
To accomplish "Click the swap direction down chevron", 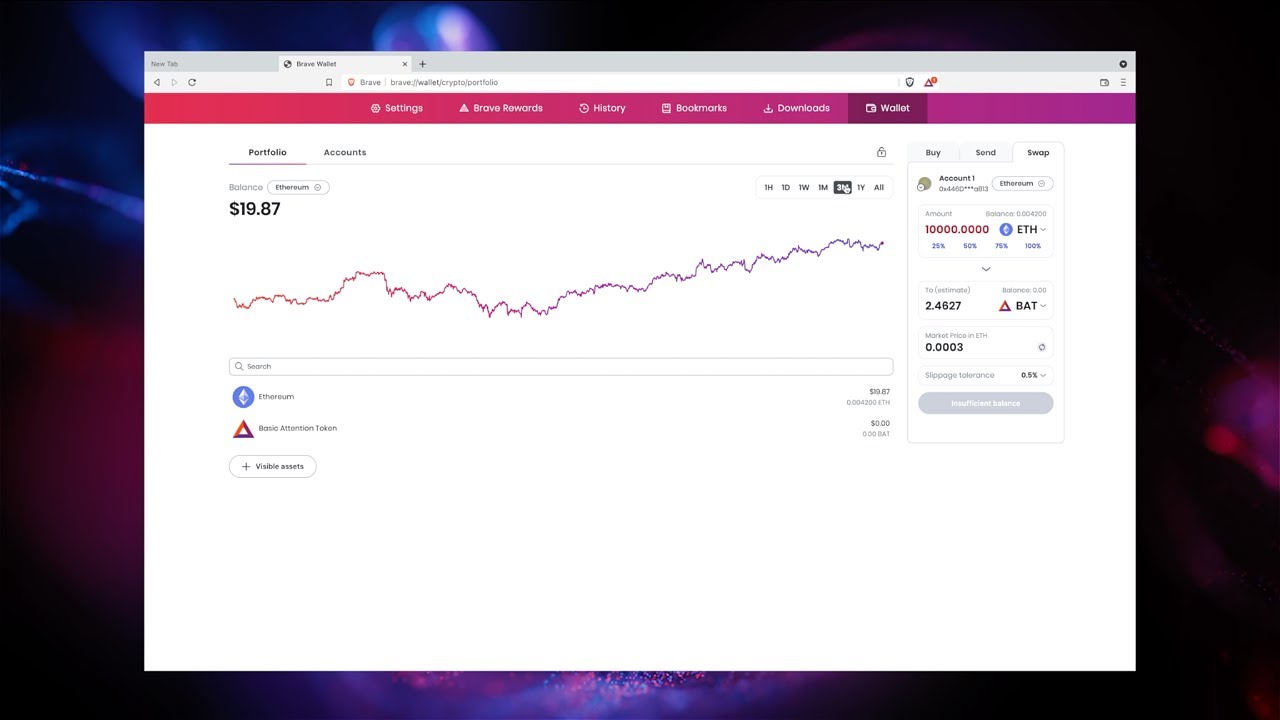I will [x=986, y=269].
